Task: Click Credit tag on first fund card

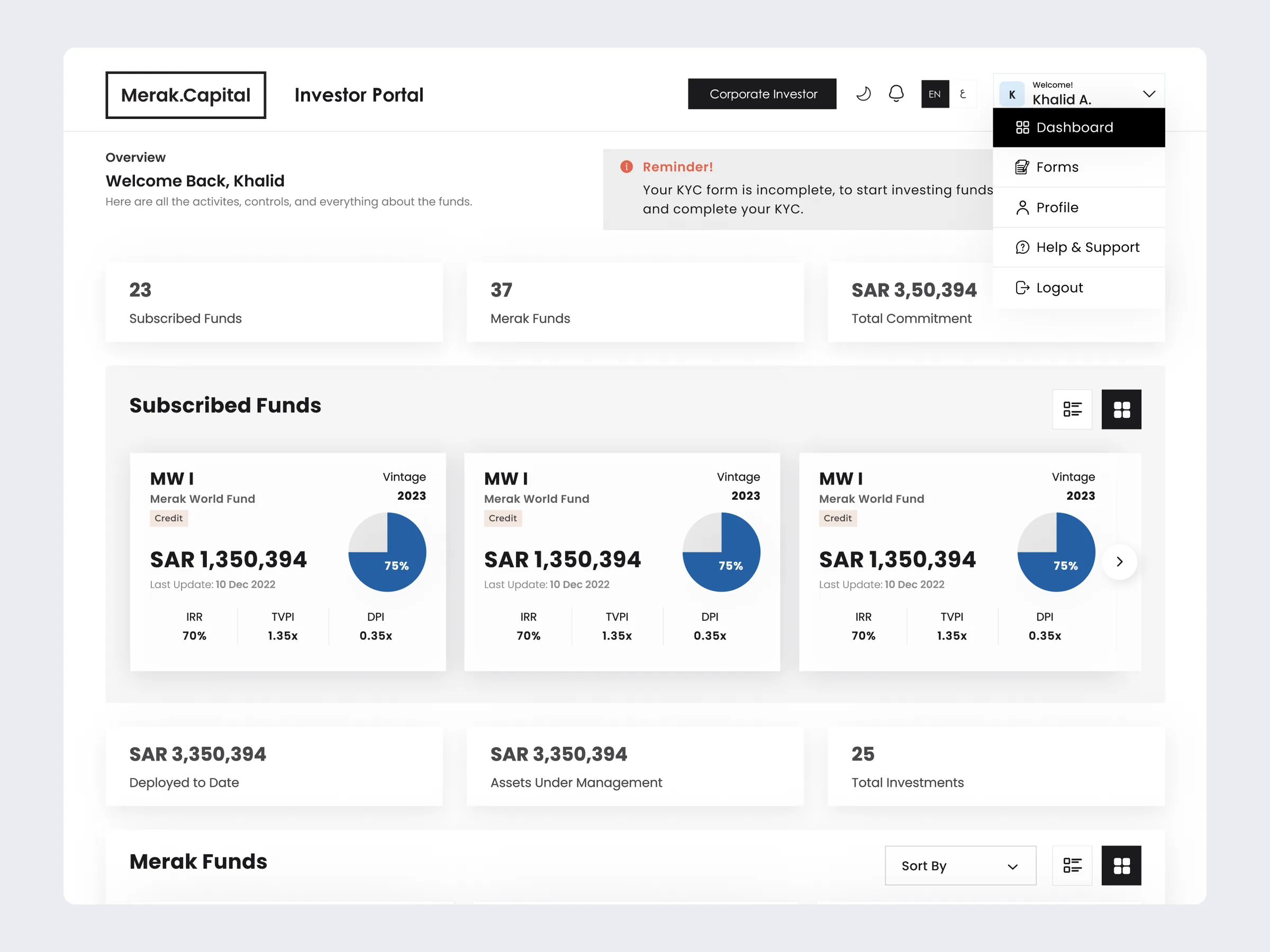Action: 169,518
